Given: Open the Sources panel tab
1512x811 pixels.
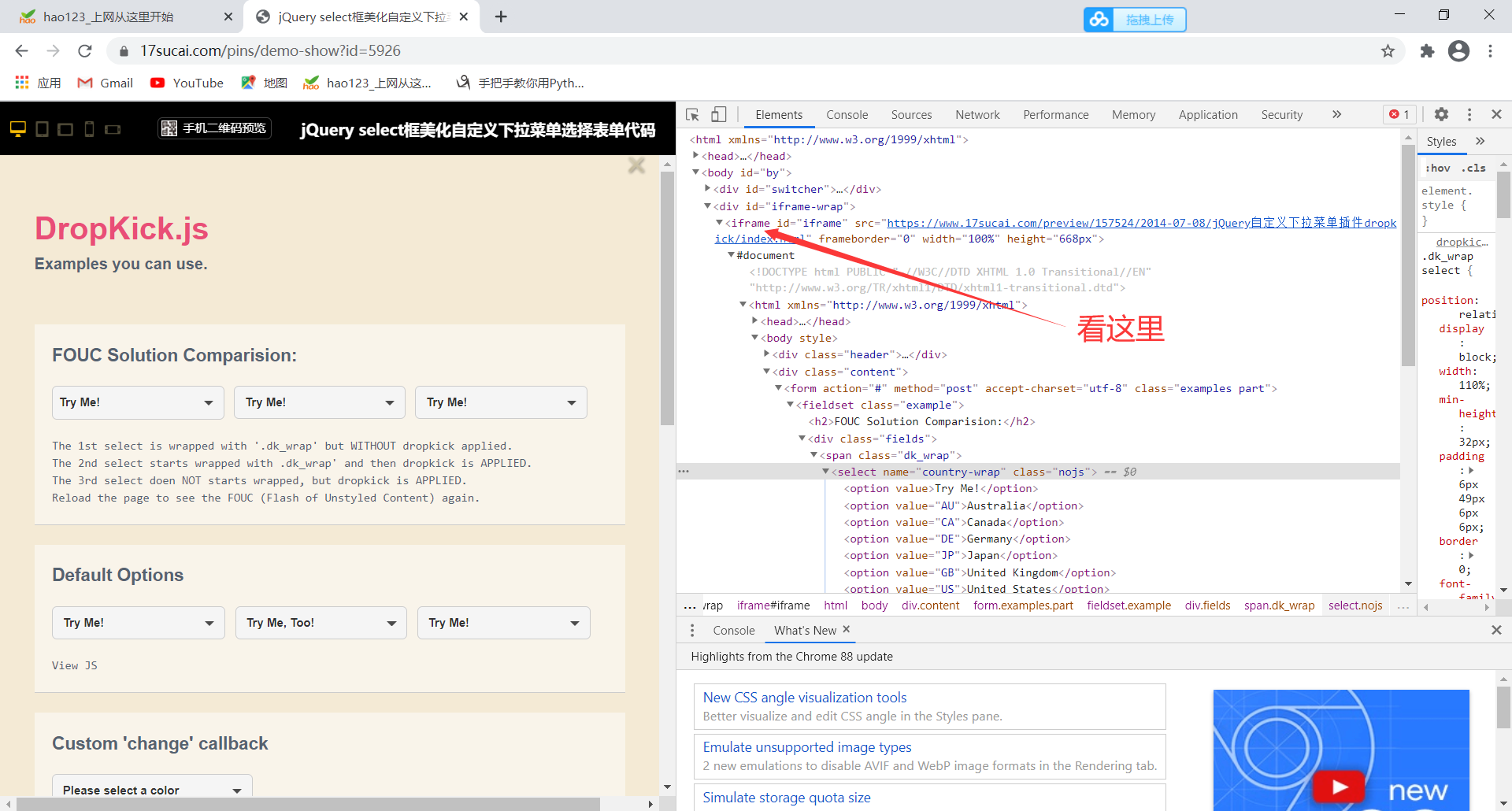Looking at the screenshot, I should click(x=911, y=115).
